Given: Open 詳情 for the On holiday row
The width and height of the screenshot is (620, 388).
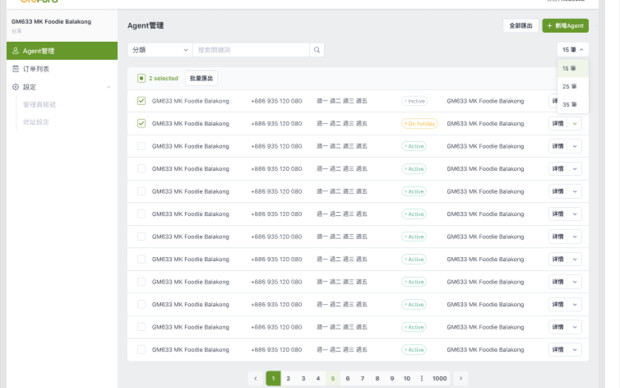Looking at the screenshot, I should pyautogui.click(x=558, y=124).
